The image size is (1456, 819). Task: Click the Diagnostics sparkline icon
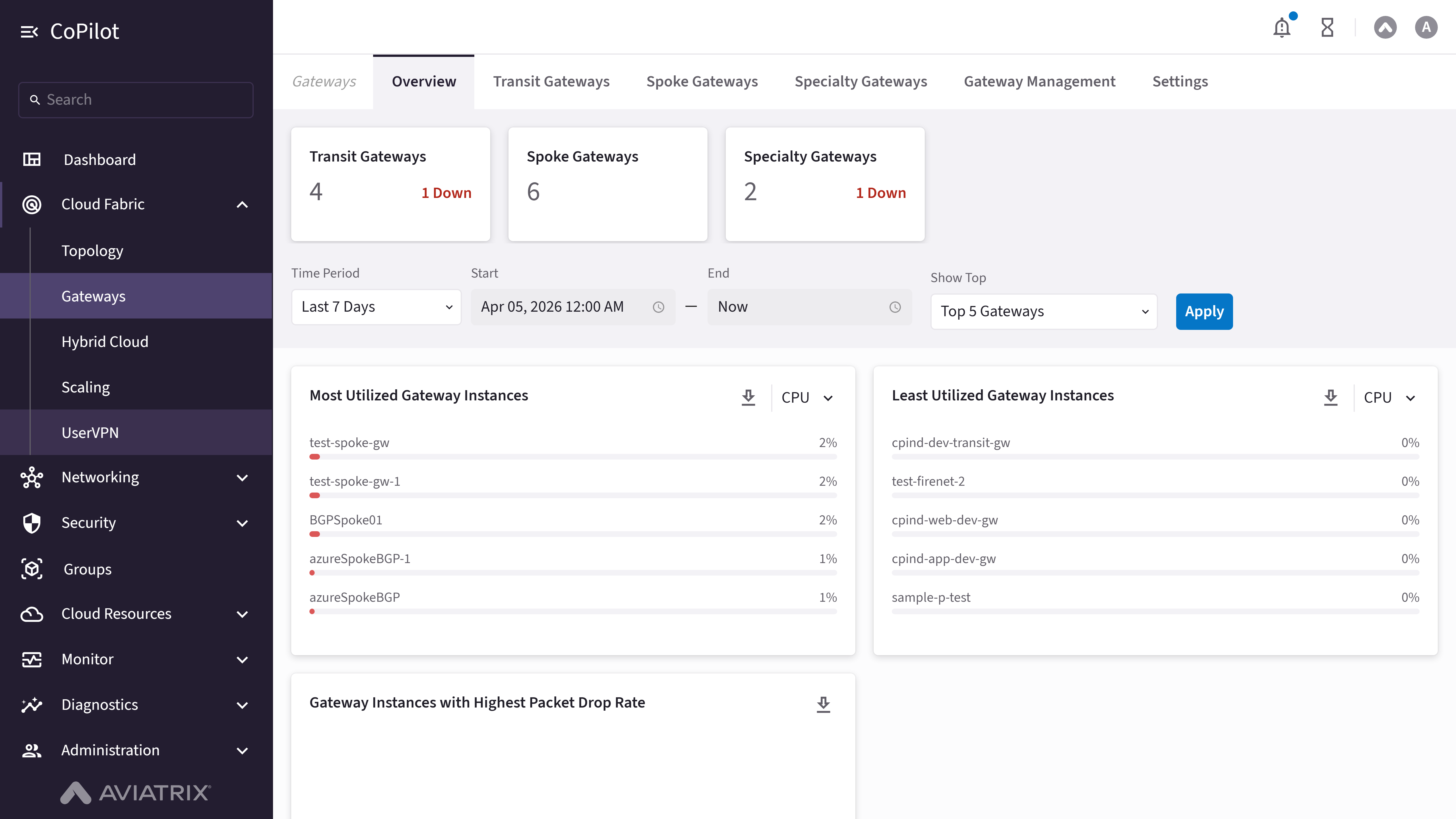coord(32,705)
